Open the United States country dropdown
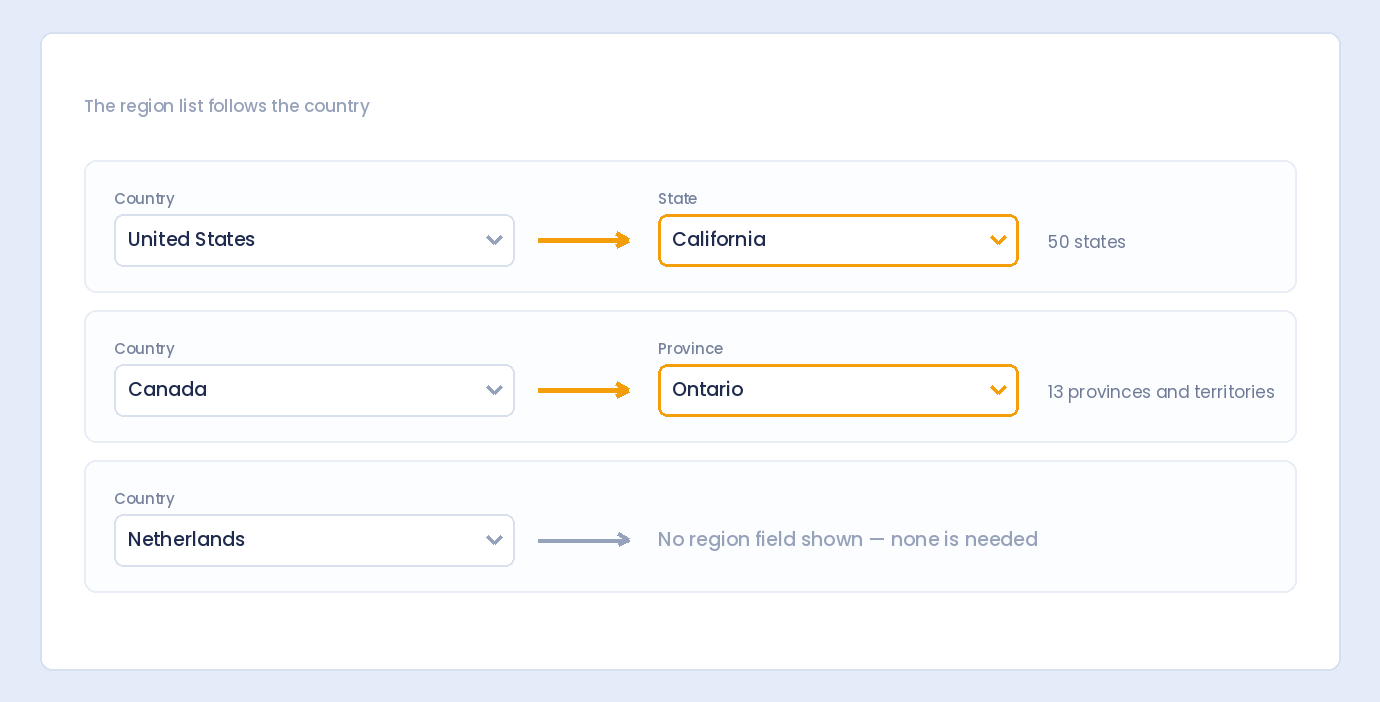Screen dimensions: 1380x702 pyautogui.click(x=314, y=240)
